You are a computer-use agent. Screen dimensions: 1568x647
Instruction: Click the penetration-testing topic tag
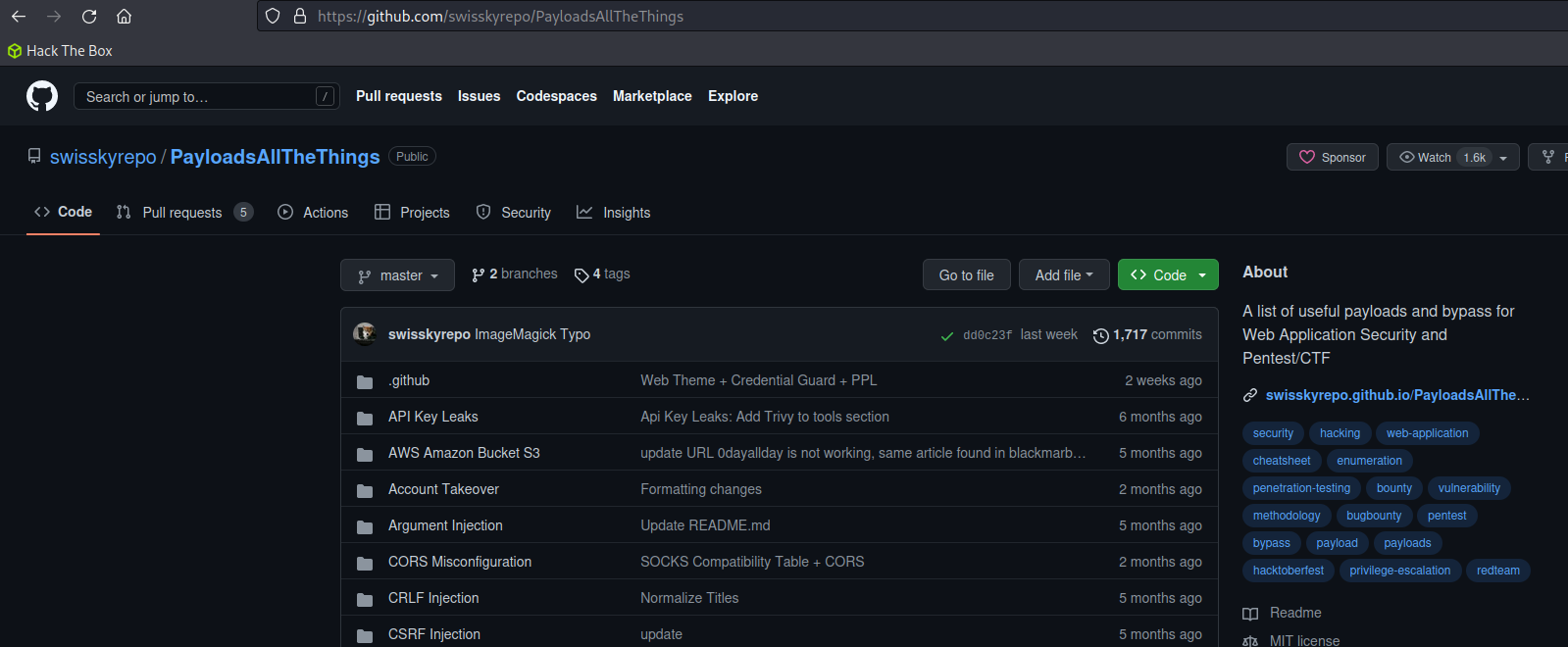click(x=1301, y=488)
